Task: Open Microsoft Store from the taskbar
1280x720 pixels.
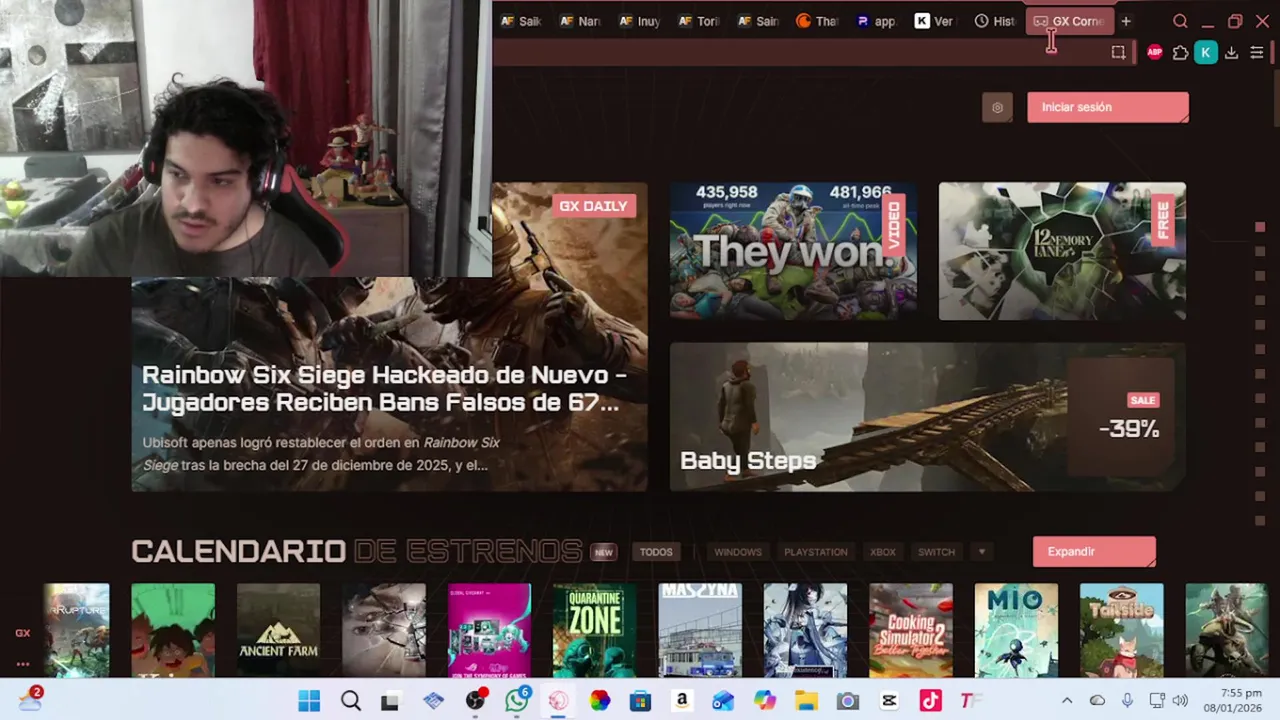Action: click(640, 701)
